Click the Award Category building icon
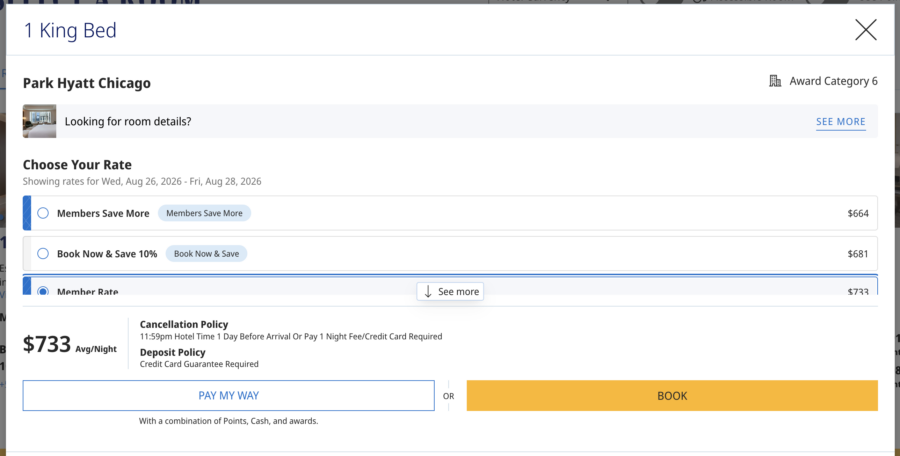This screenshot has height=456, width=900. tap(775, 81)
